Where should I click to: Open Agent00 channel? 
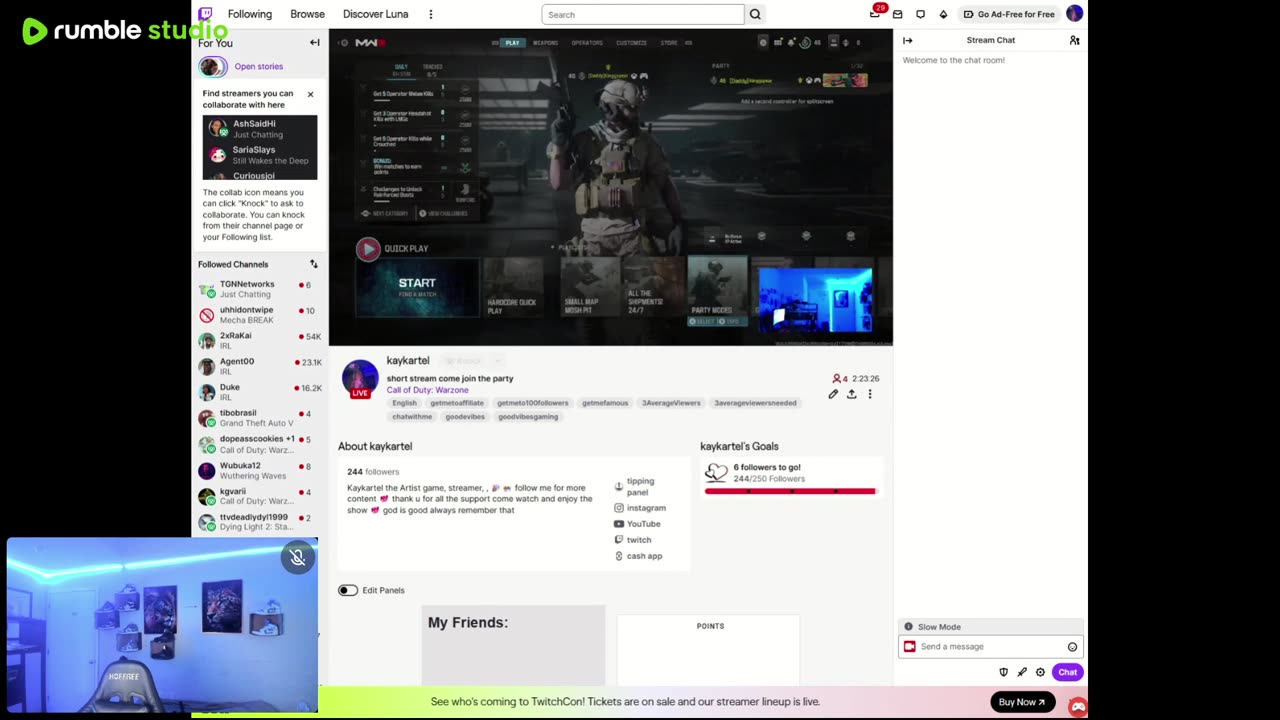(258, 366)
